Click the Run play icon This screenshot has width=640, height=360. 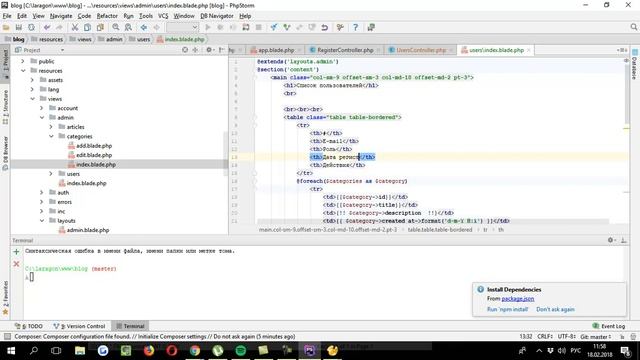(208, 27)
